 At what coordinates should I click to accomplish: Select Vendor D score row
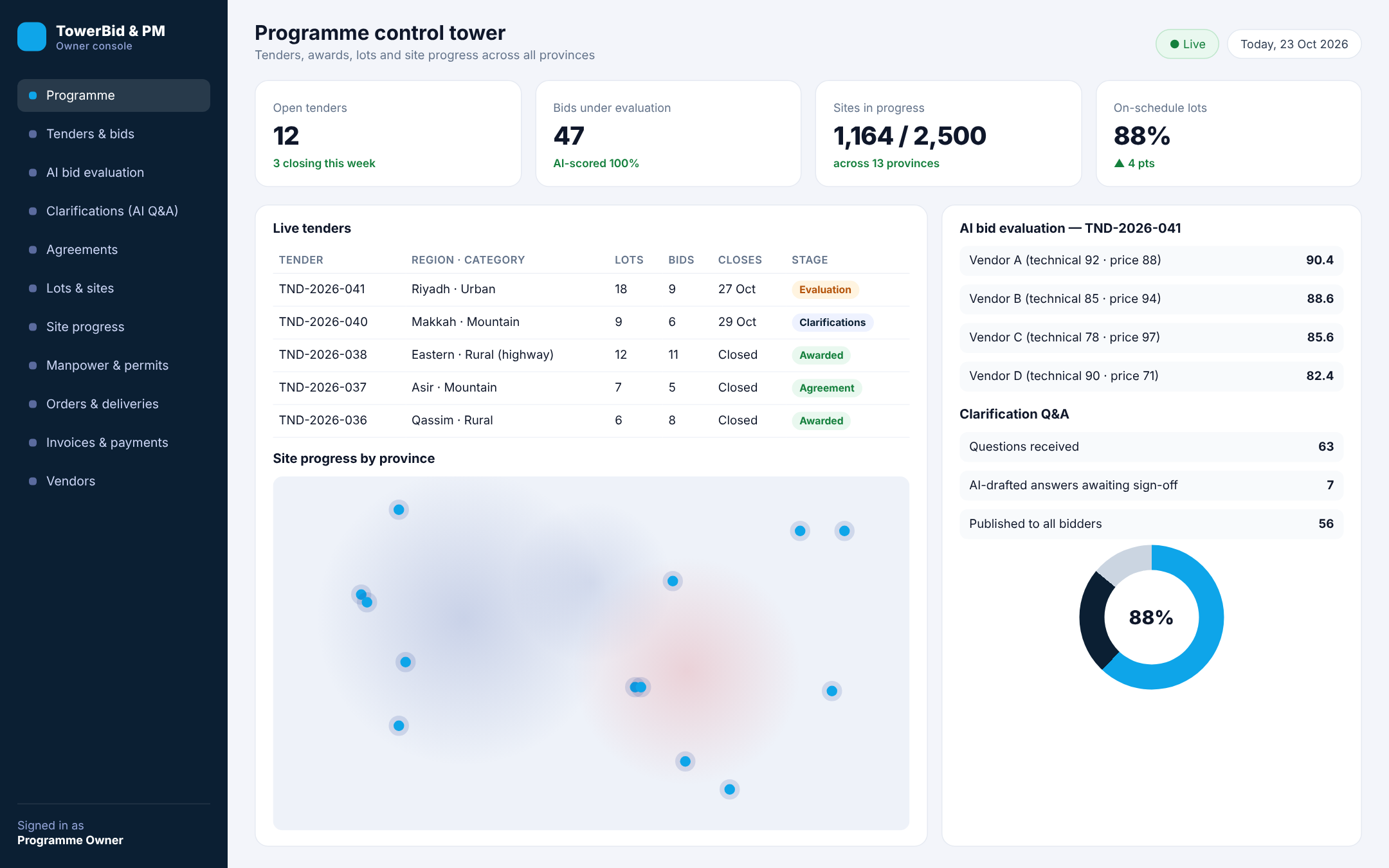point(1151,376)
